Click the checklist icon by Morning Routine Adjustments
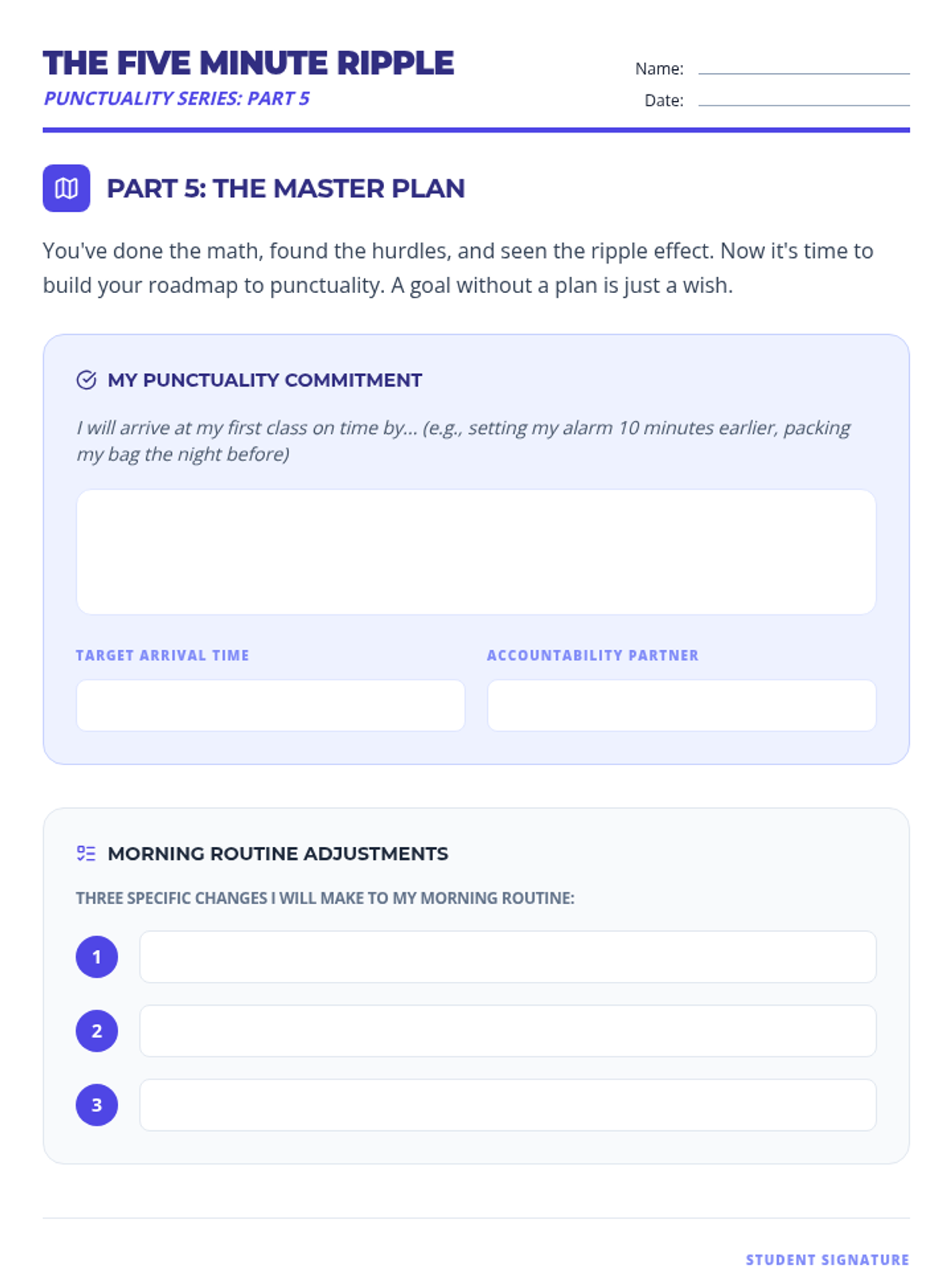 coord(86,853)
